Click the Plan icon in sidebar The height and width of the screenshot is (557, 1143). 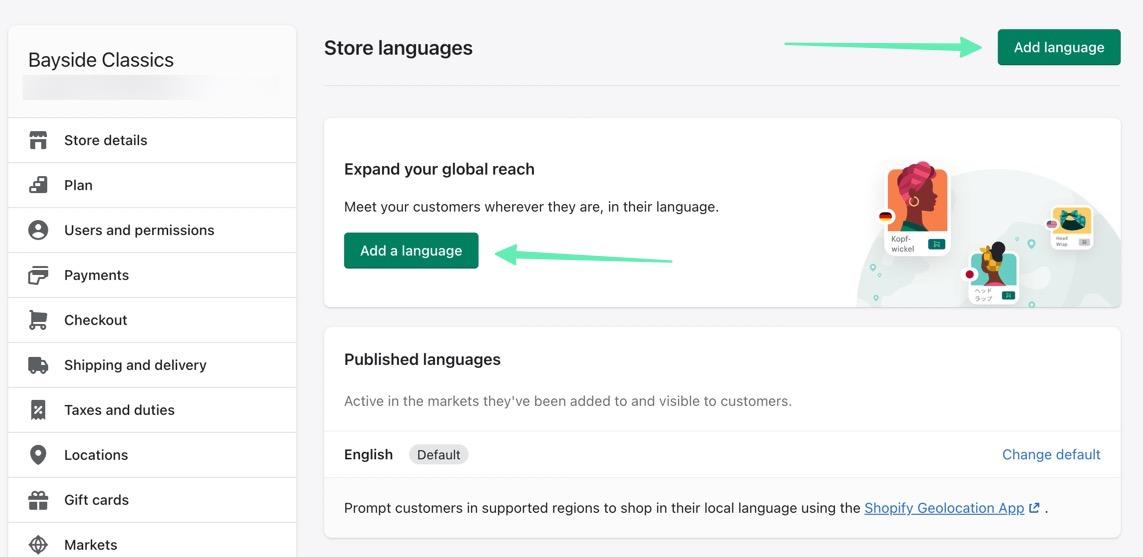[x=38, y=185]
